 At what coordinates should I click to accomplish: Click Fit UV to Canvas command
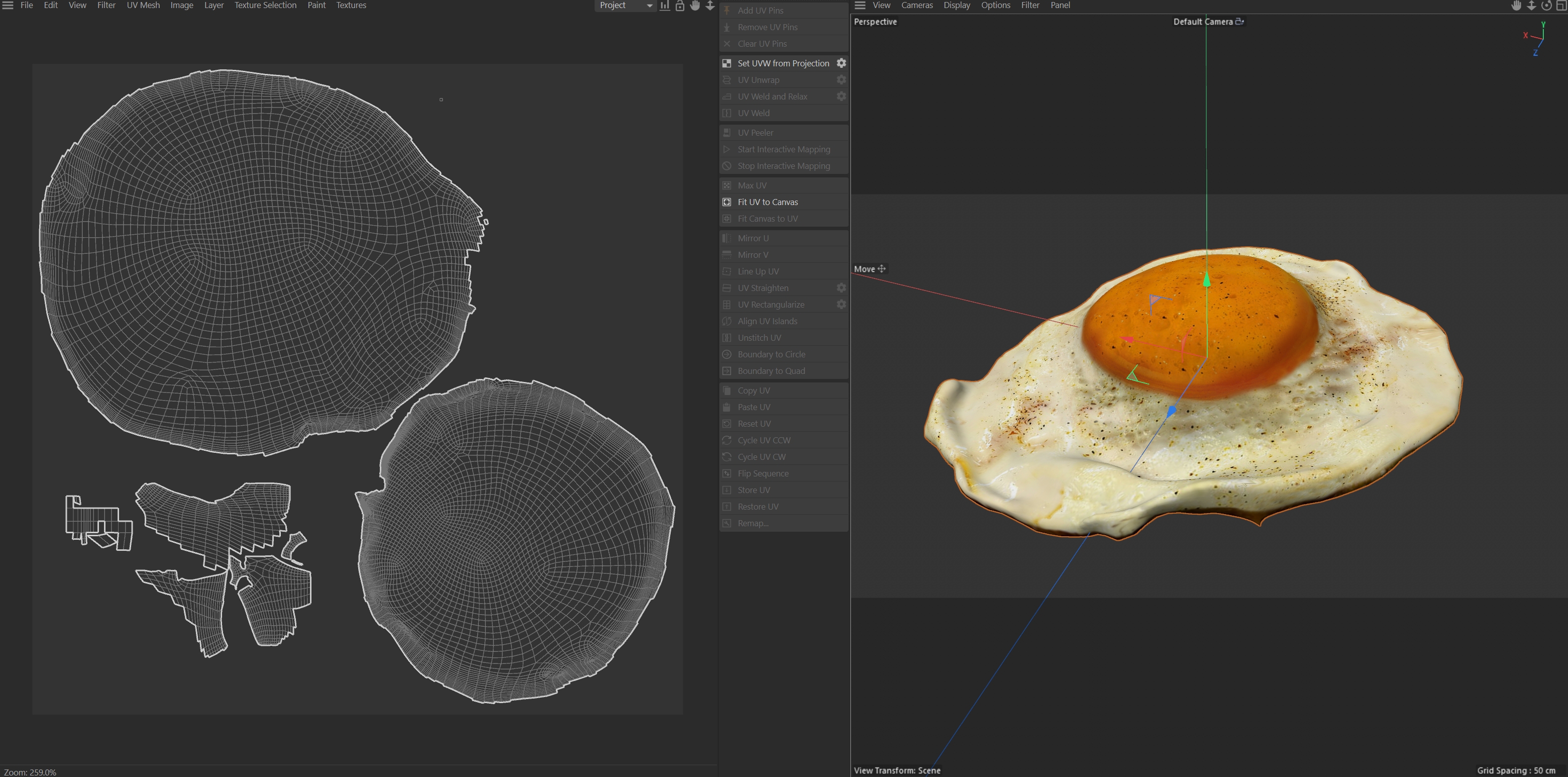point(768,202)
